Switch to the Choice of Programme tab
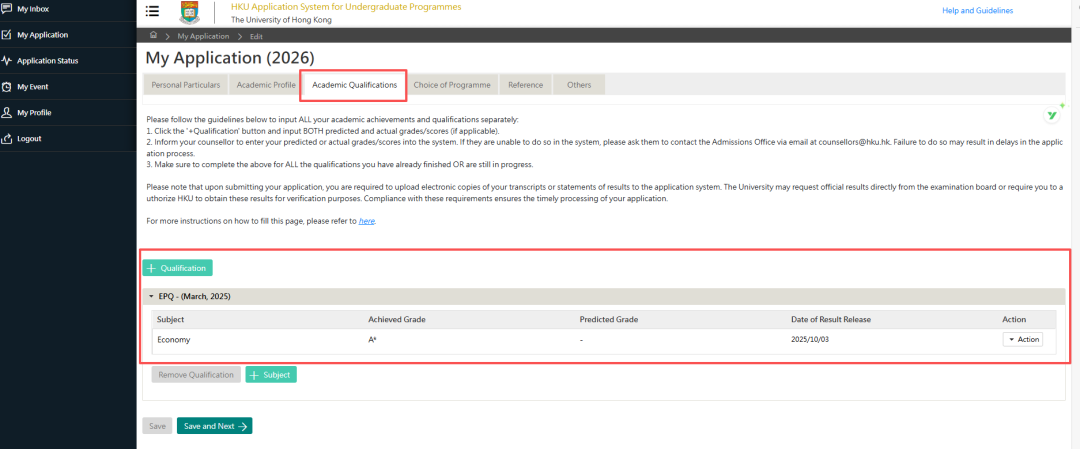 451,85
